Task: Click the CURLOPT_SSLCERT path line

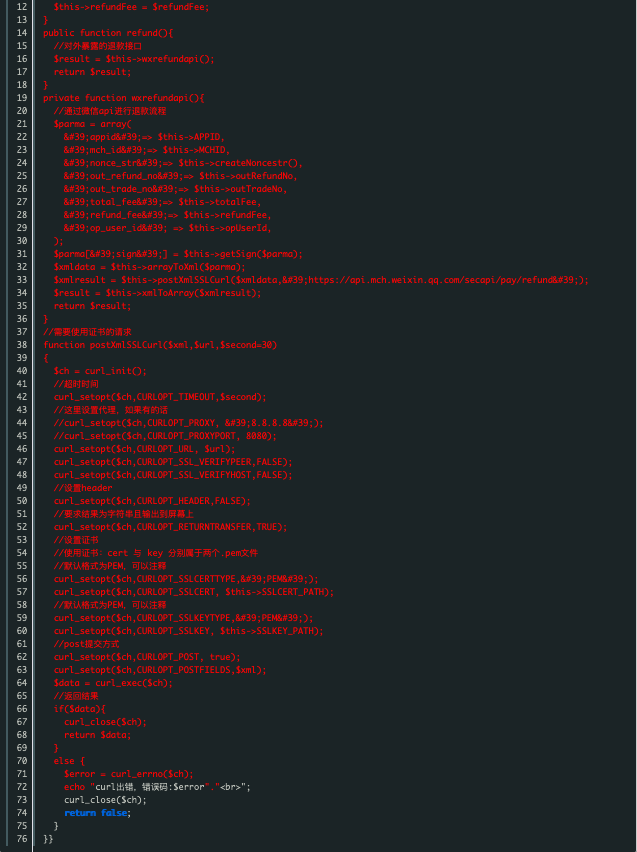Action: tap(194, 592)
